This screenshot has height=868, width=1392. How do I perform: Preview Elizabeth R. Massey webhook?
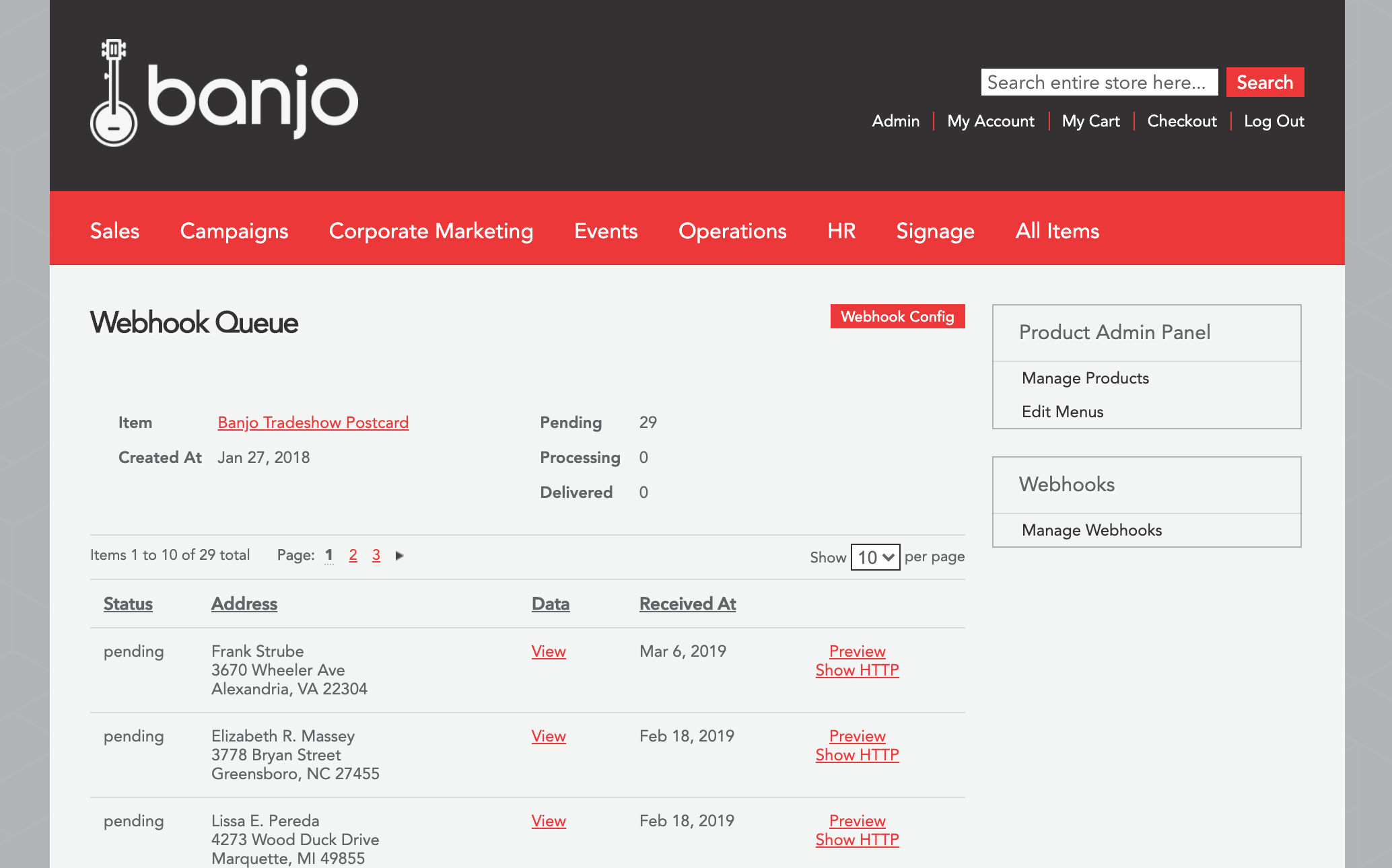pos(857,736)
